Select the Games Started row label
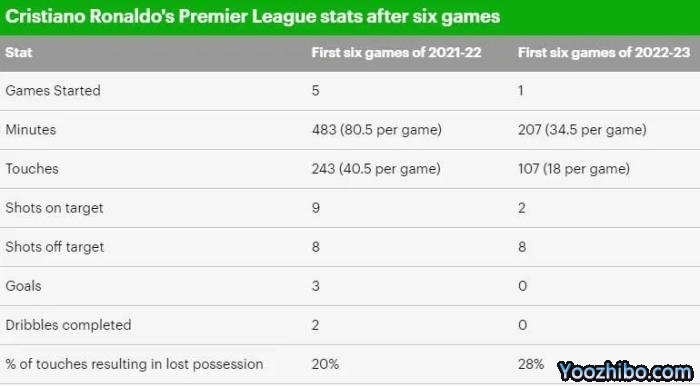The height and width of the screenshot is (387, 700). pos(53,91)
